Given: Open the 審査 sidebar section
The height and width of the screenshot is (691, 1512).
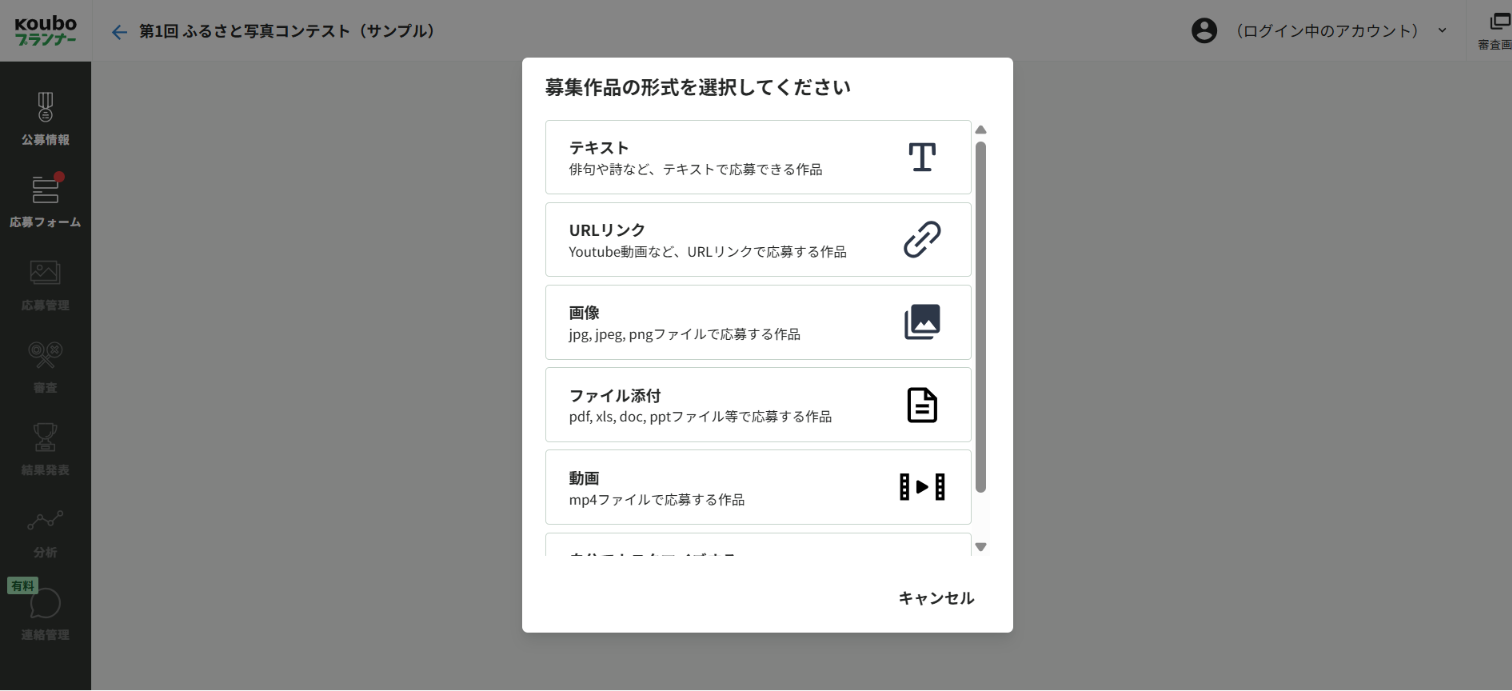Looking at the screenshot, I should 45,366.
